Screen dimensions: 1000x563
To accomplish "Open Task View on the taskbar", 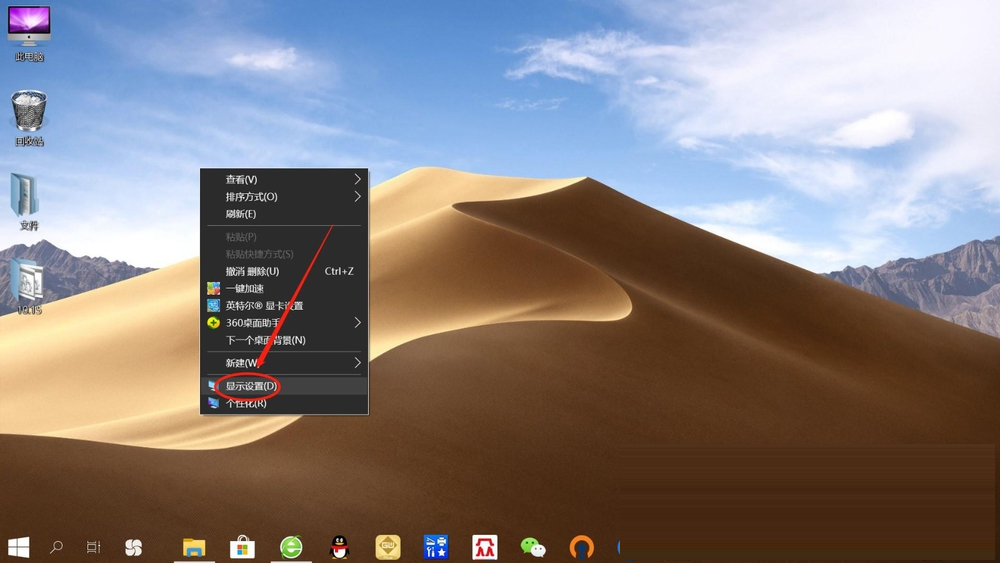I will (93, 547).
